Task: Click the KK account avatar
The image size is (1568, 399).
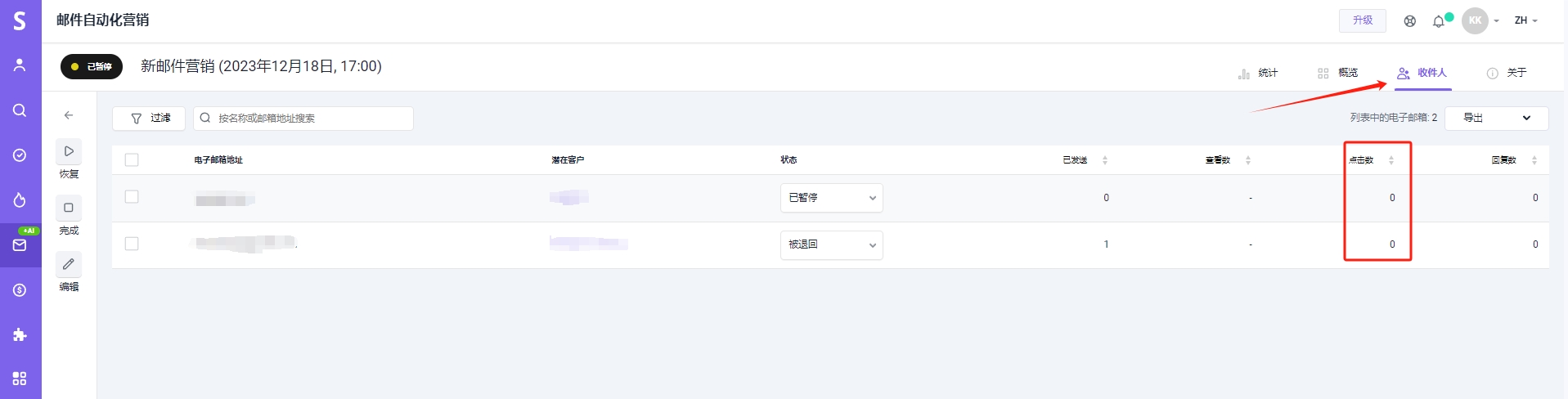Action: tap(1475, 20)
